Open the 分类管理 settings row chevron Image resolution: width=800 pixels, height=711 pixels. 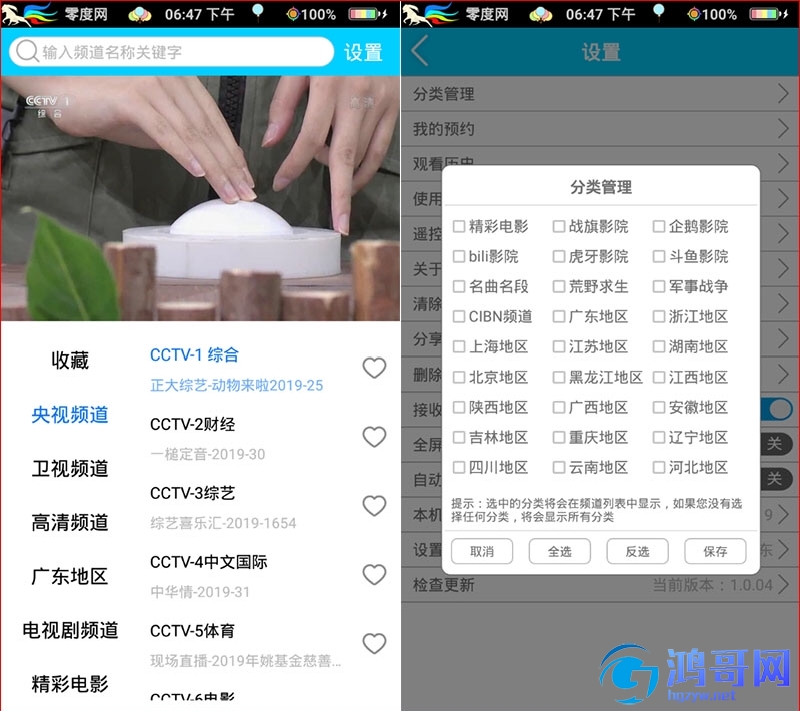[783, 93]
